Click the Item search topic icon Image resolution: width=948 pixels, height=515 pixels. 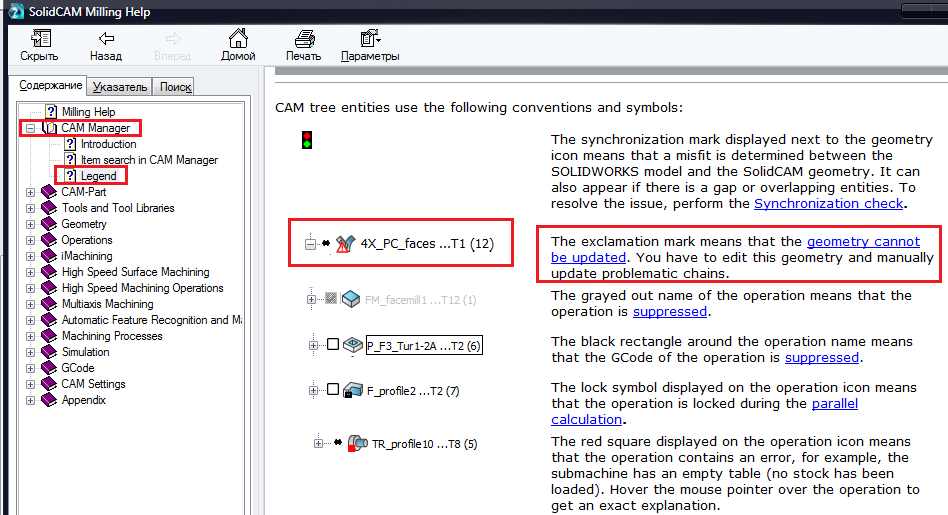click(71, 160)
